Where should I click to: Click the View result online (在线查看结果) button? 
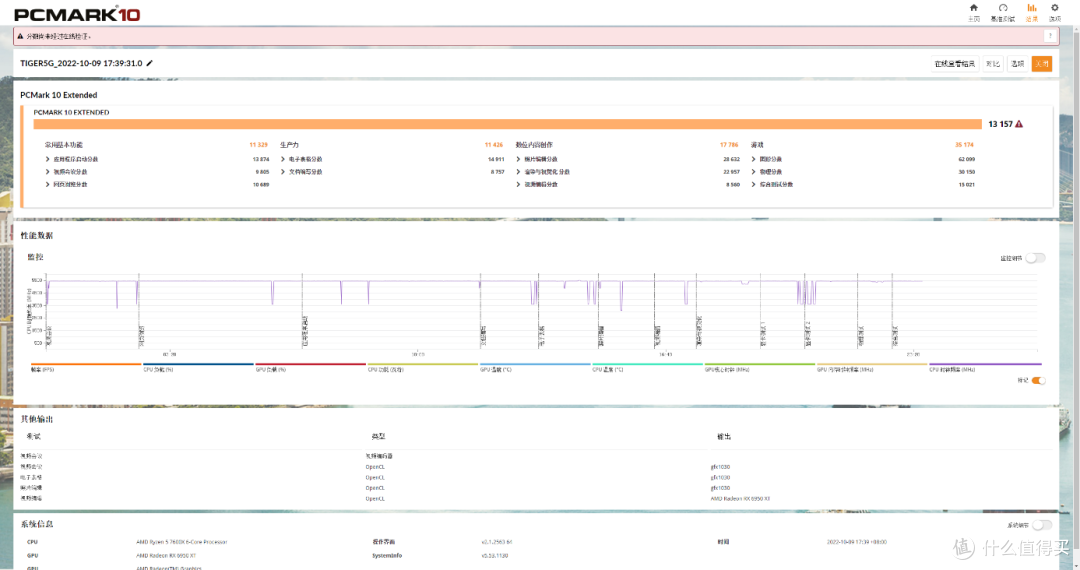point(955,63)
